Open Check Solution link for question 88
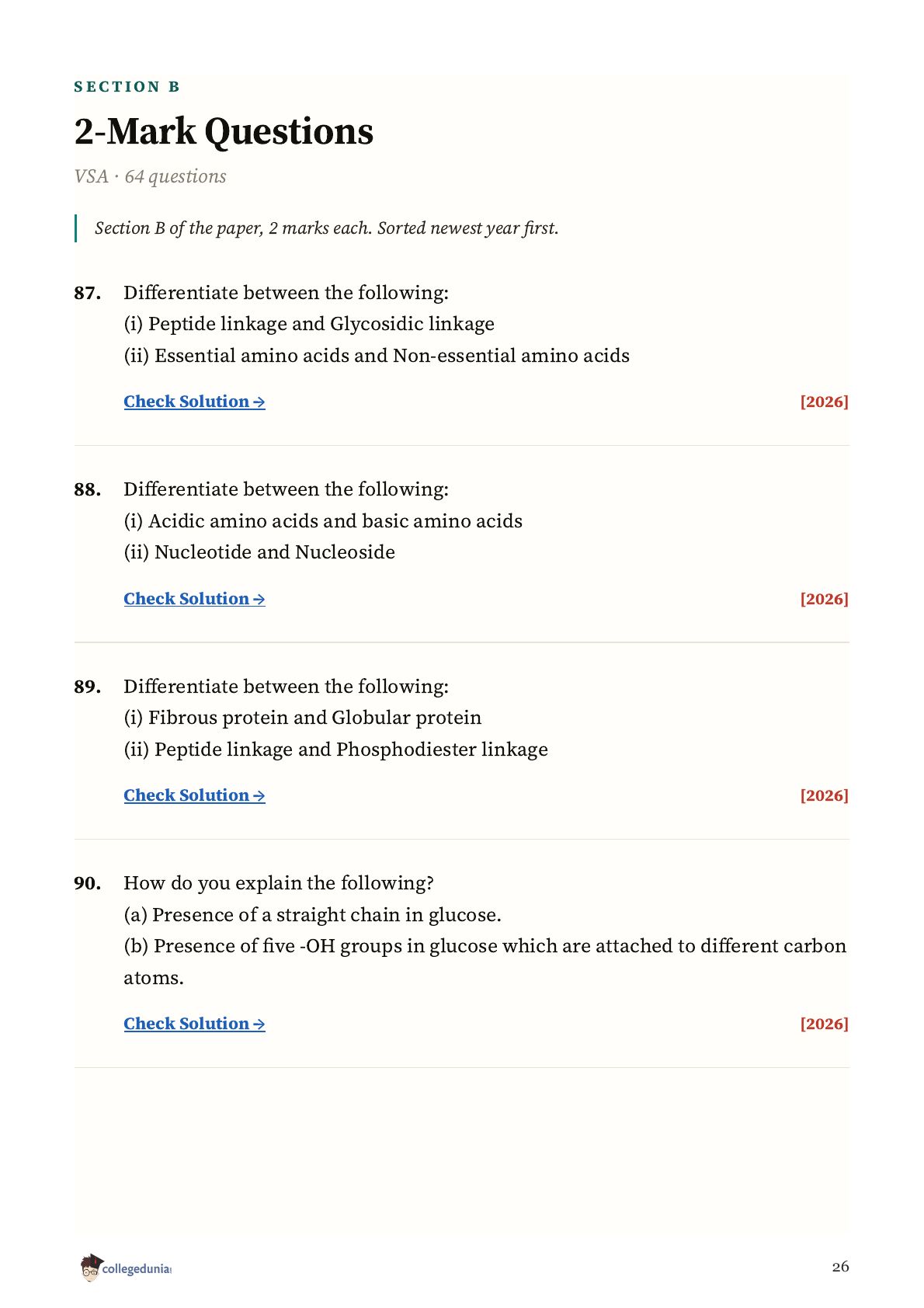The image size is (924, 1308). [x=194, y=599]
